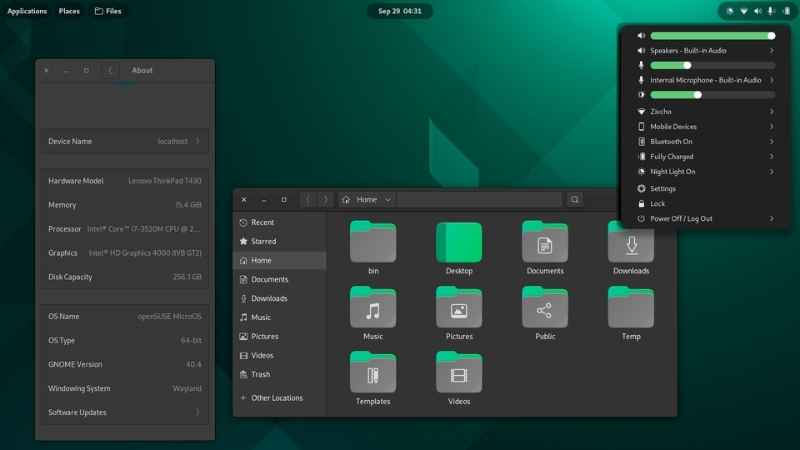Click the back arrow in About window
The image size is (800, 450).
coord(110,70)
